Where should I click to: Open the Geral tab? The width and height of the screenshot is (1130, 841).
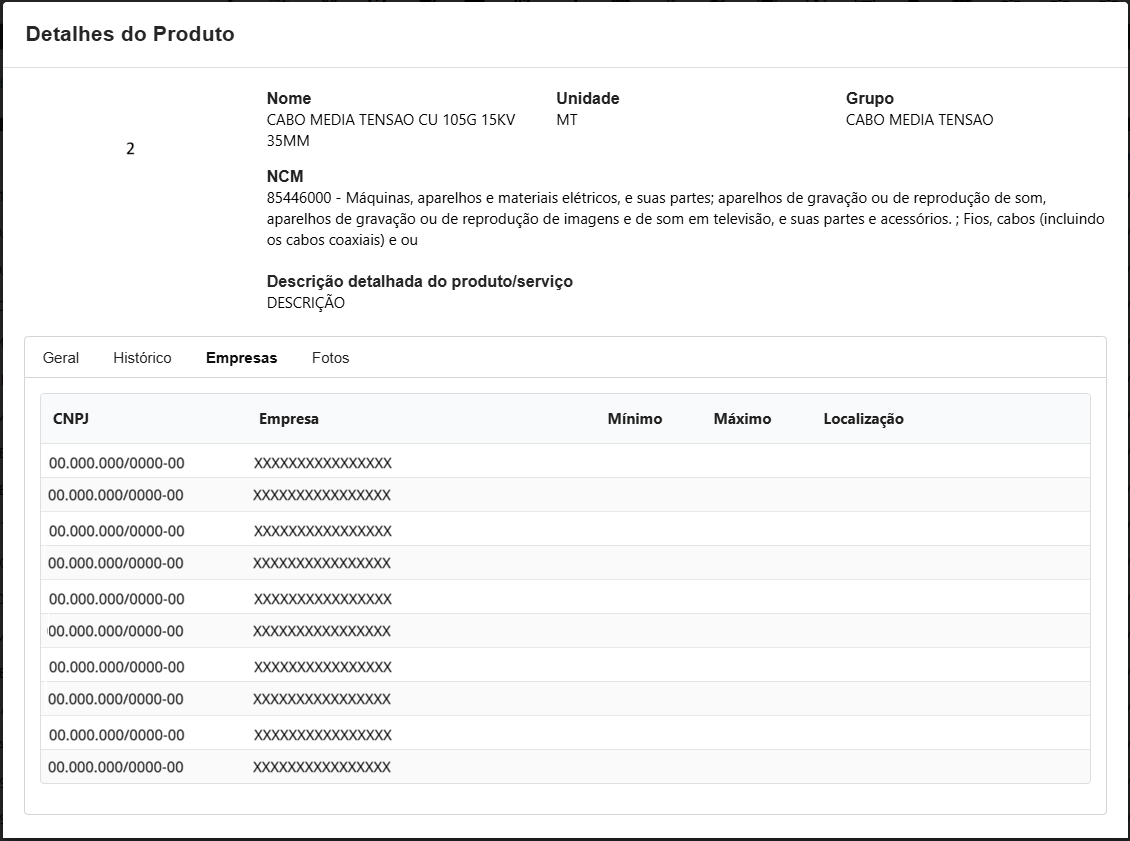coord(61,358)
